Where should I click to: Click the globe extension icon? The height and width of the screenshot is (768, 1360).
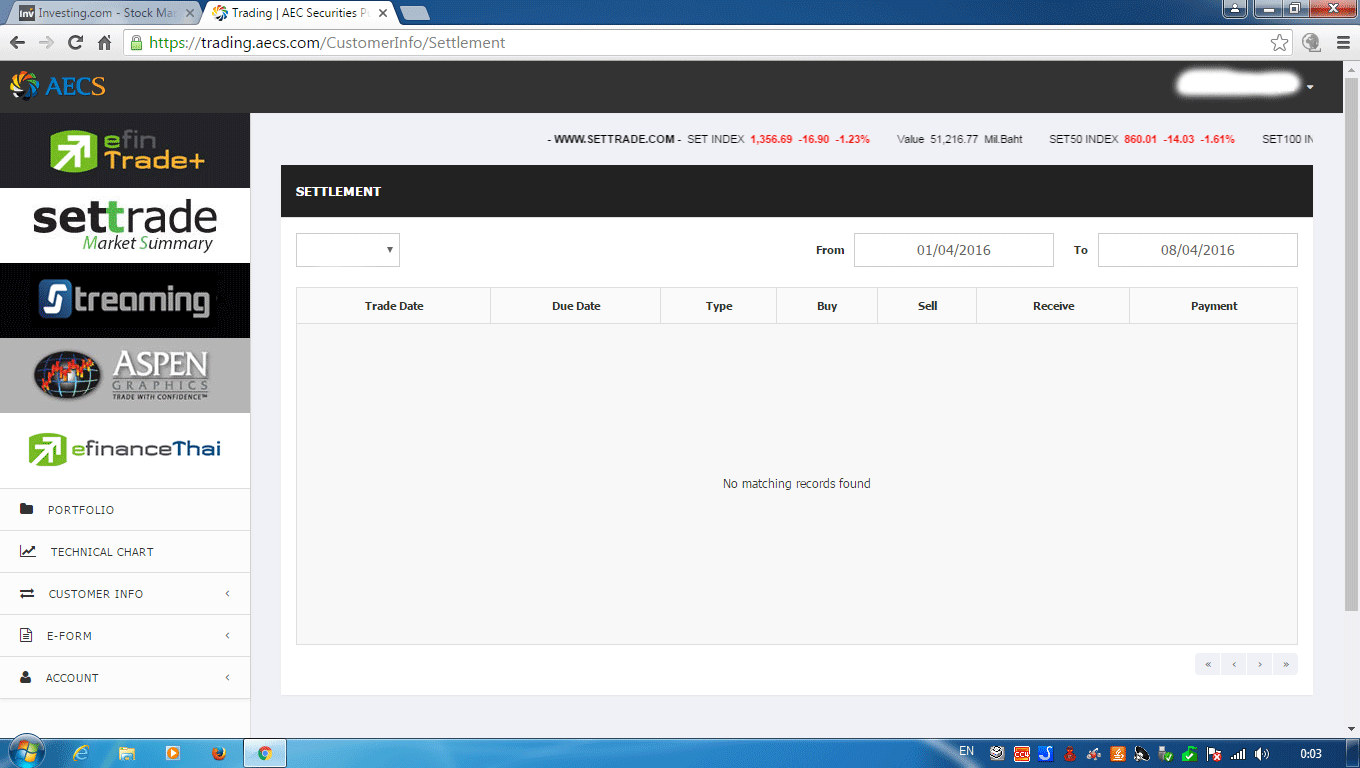click(1312, 43)
